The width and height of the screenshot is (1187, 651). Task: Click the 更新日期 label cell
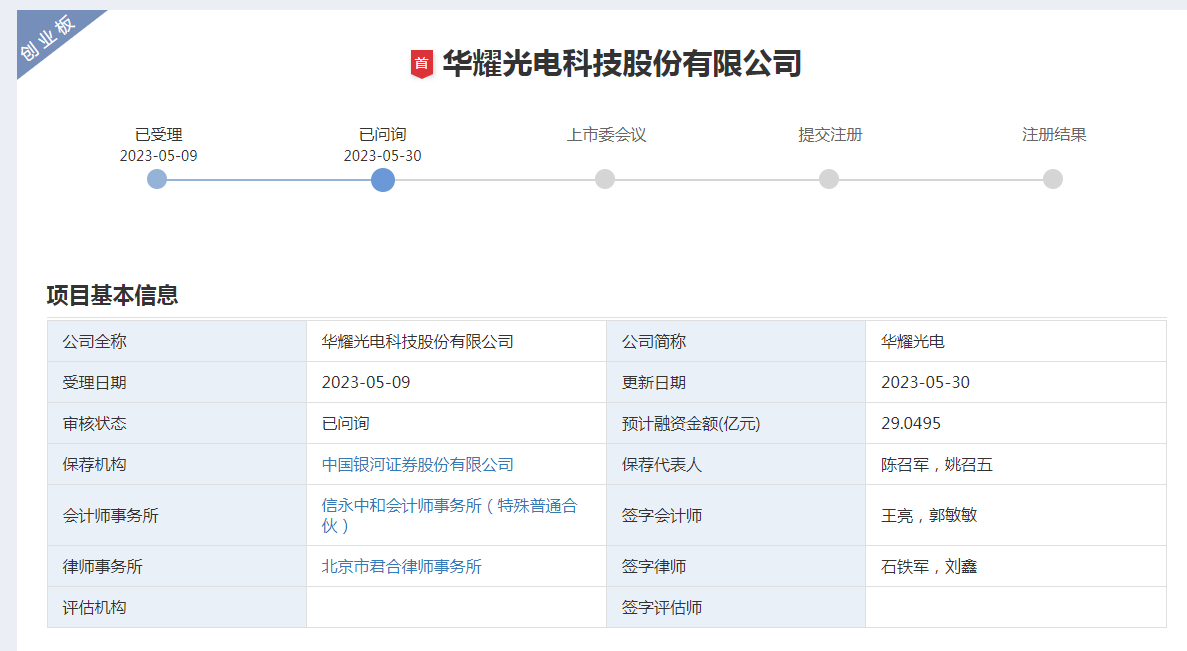736,382
